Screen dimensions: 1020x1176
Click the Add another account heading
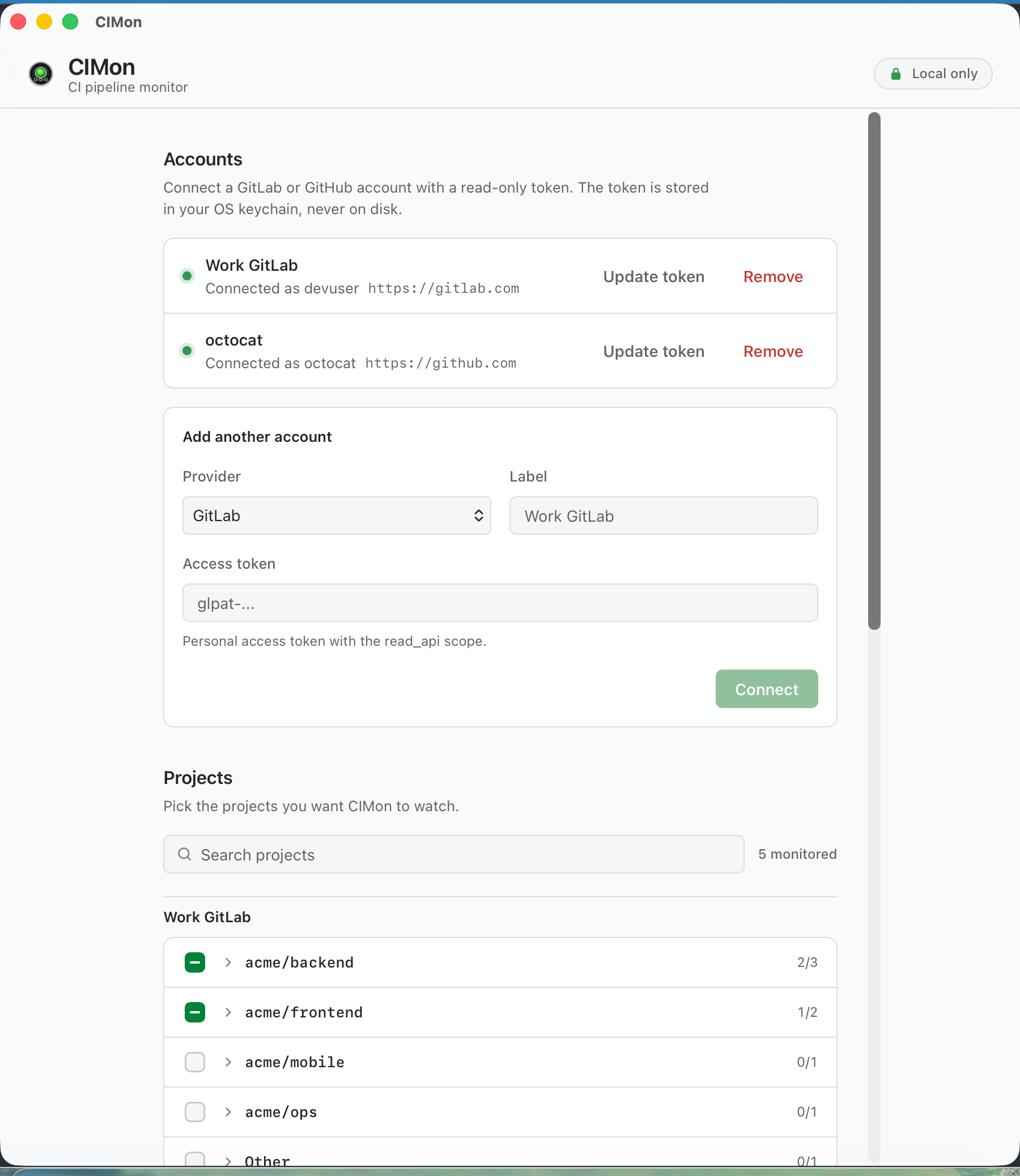pyautogui.click(x=257, y=437)
